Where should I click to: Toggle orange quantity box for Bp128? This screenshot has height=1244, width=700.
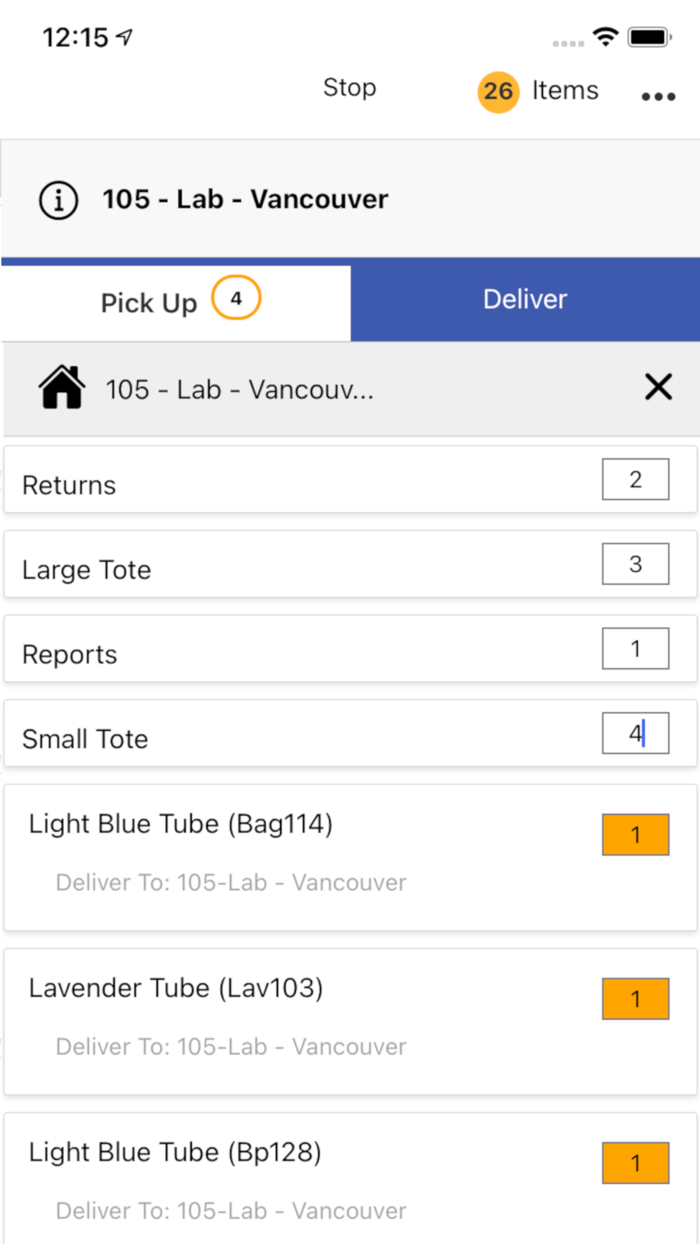[635, 1163]
